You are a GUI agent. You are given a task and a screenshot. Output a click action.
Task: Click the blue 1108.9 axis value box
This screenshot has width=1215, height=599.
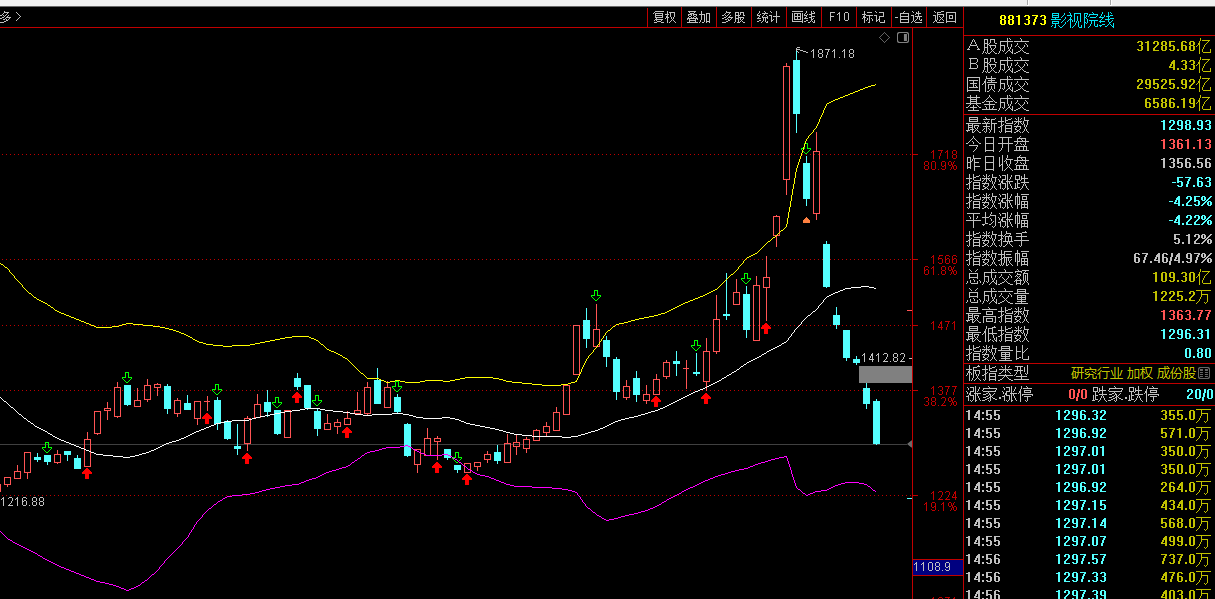tap(937, 567)
